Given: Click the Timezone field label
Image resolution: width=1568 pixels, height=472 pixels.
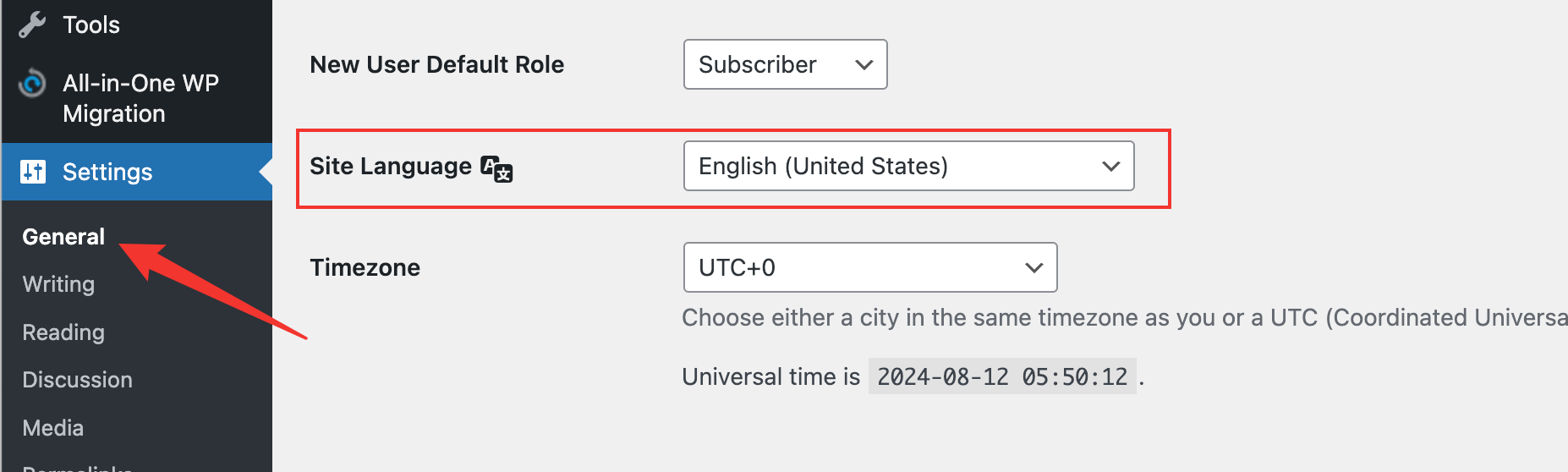Looking at the screenshot, I should point(365,267).
